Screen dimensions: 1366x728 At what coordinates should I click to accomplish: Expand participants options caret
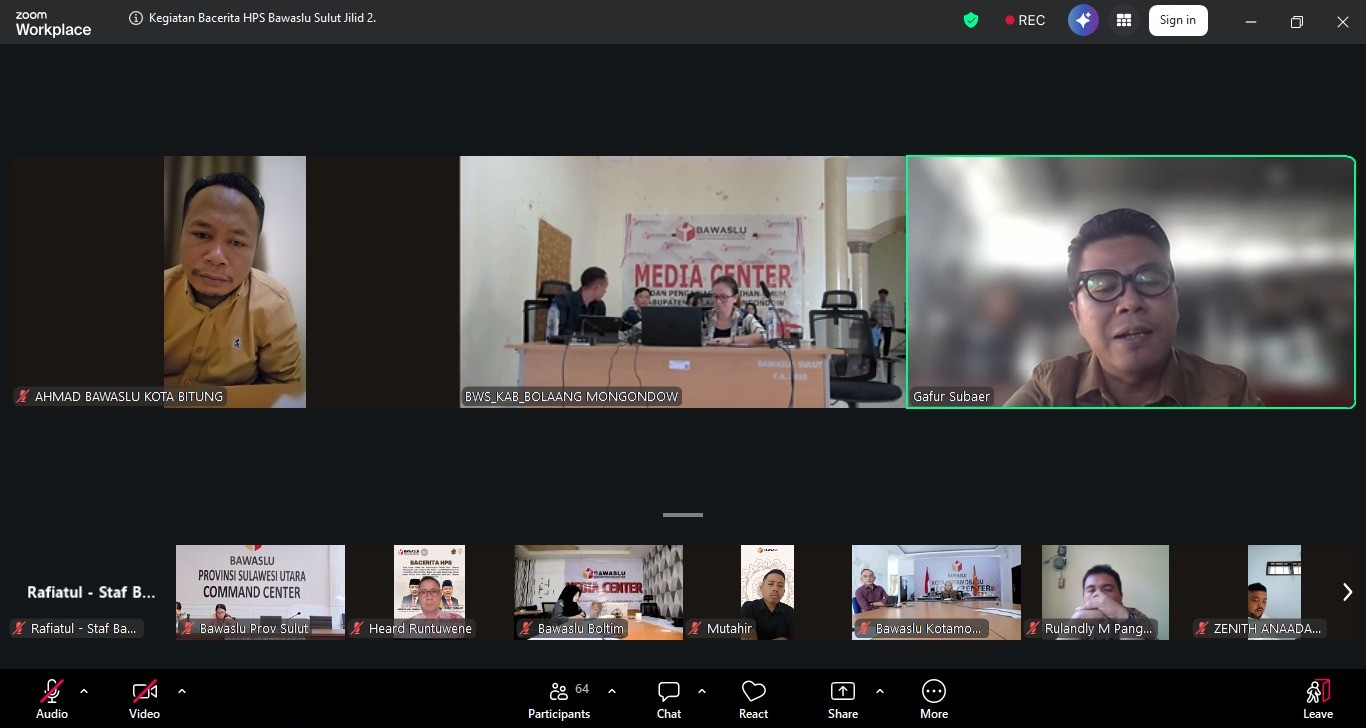(x=612, y=691)
